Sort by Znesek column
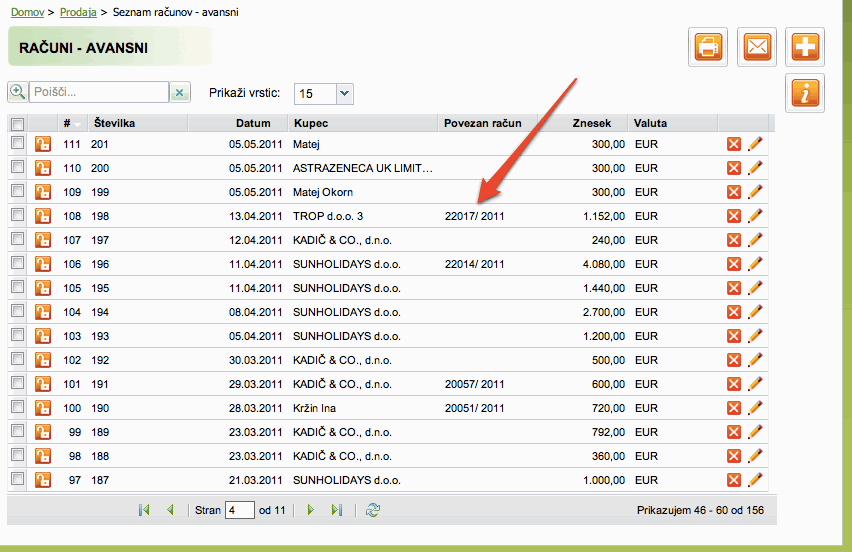This screenshot has height=552, width=852. 582,123
